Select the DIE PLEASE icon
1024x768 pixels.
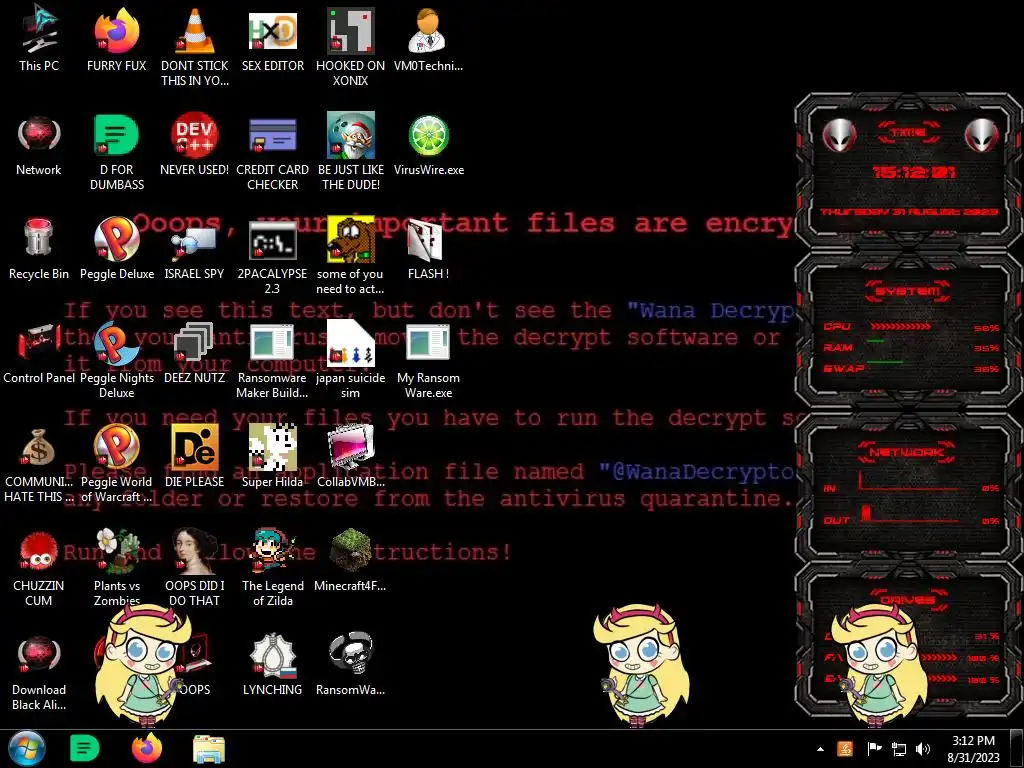[195, 446]
